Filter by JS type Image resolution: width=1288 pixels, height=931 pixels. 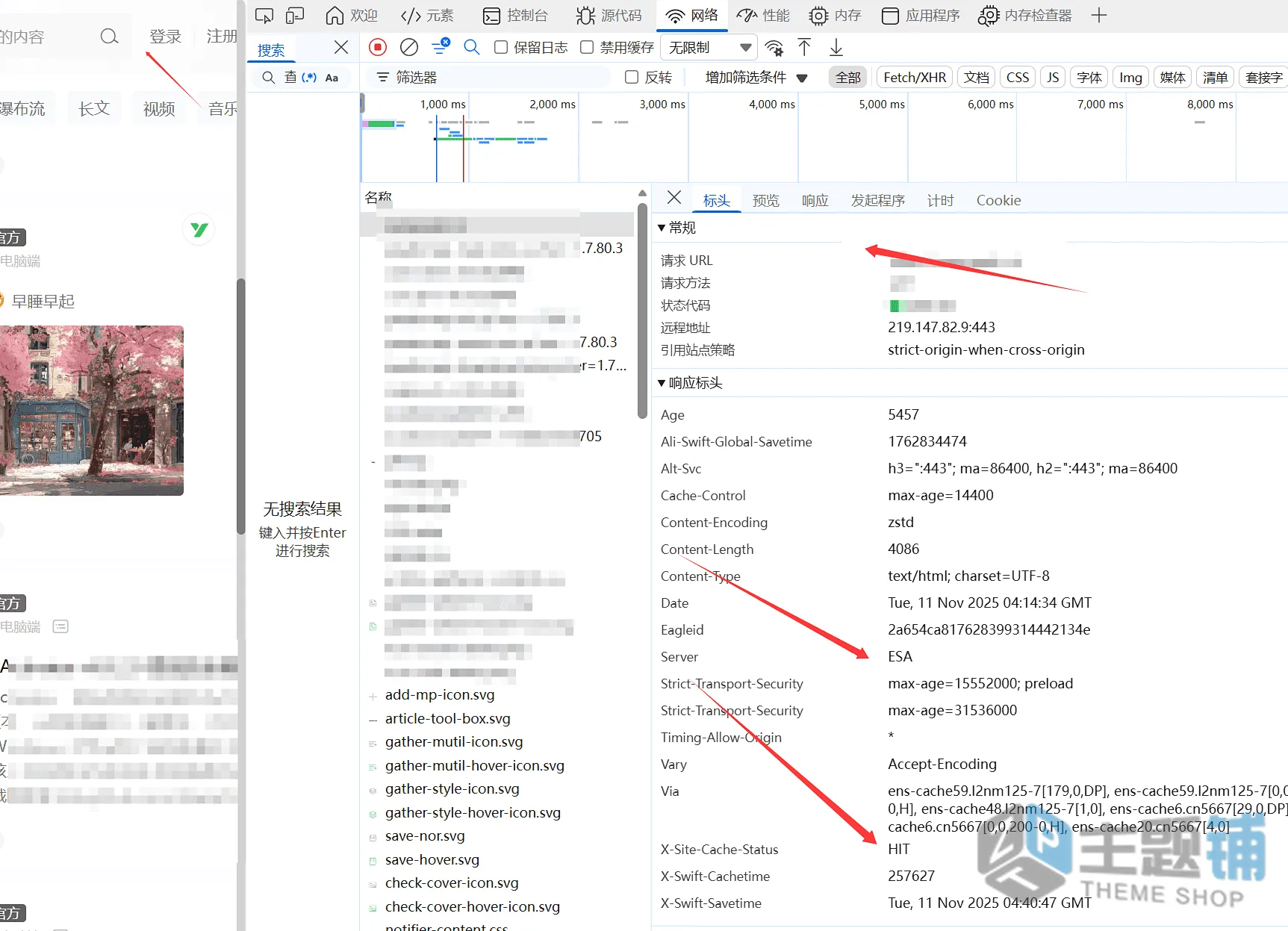(x=1053, y=77)
